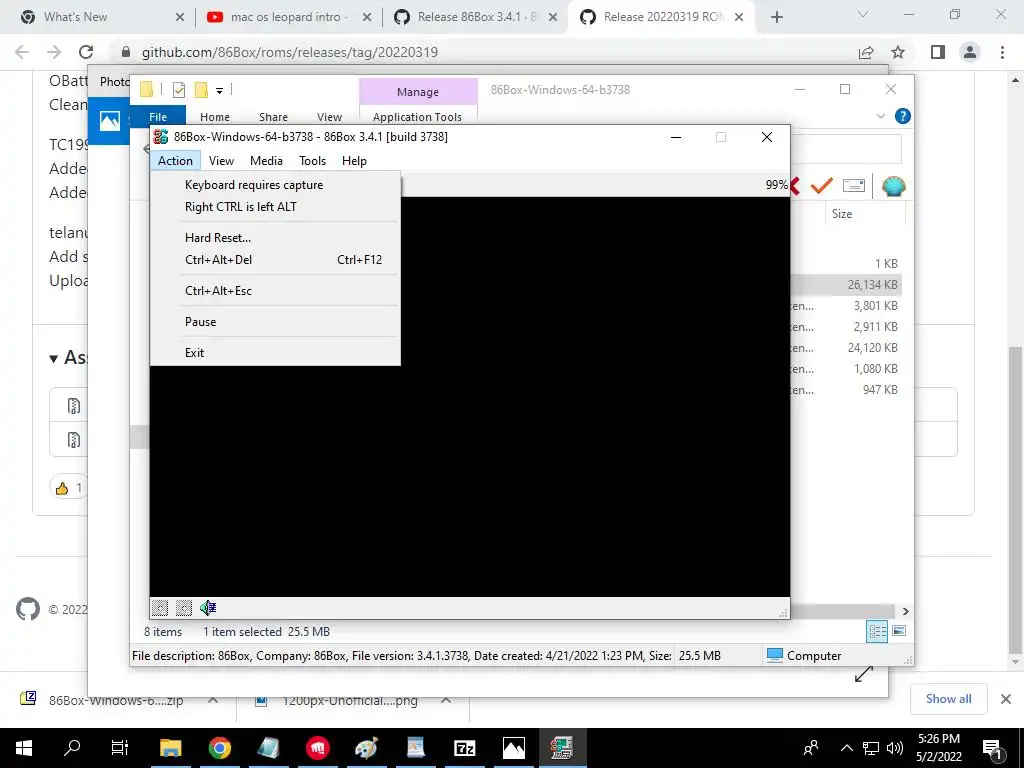Click Show all downloads button
Viewport: 1024px width, 768px height.
pyautogui.click(x=948, y=699)
